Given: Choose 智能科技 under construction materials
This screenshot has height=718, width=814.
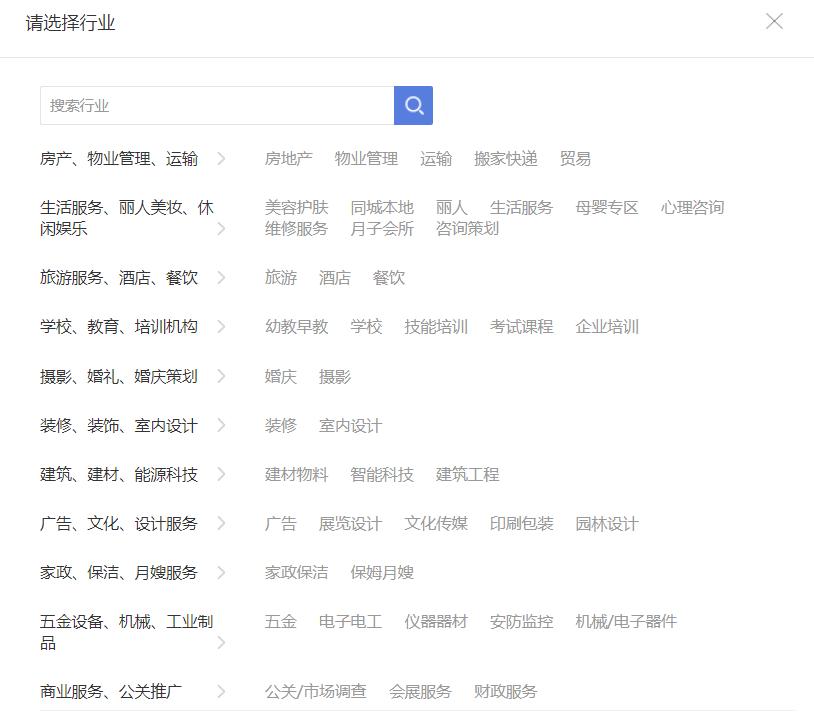Looking at the screenshot, I should click(x=384, y=474).
